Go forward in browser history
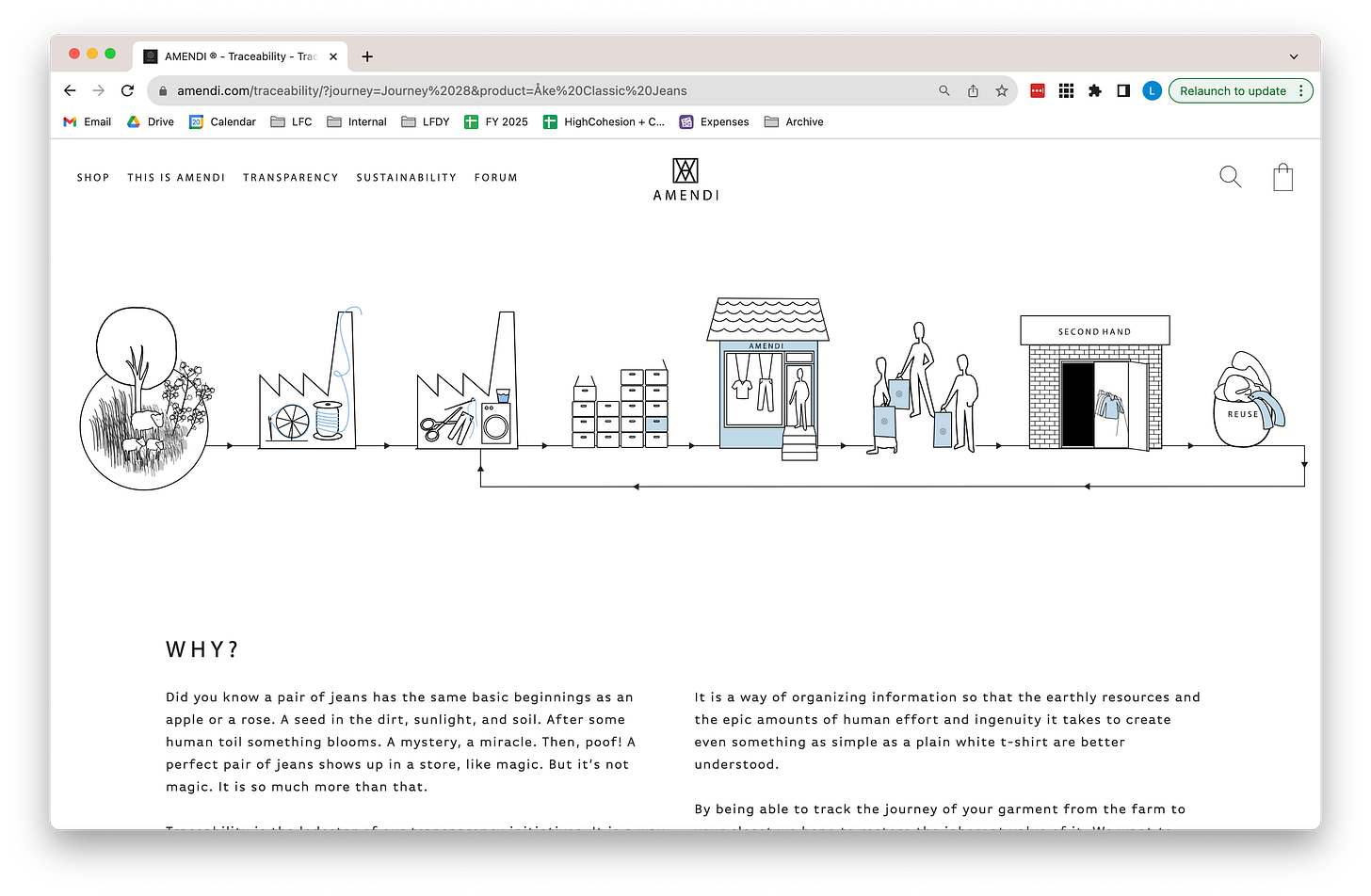 tap(99, 90)
